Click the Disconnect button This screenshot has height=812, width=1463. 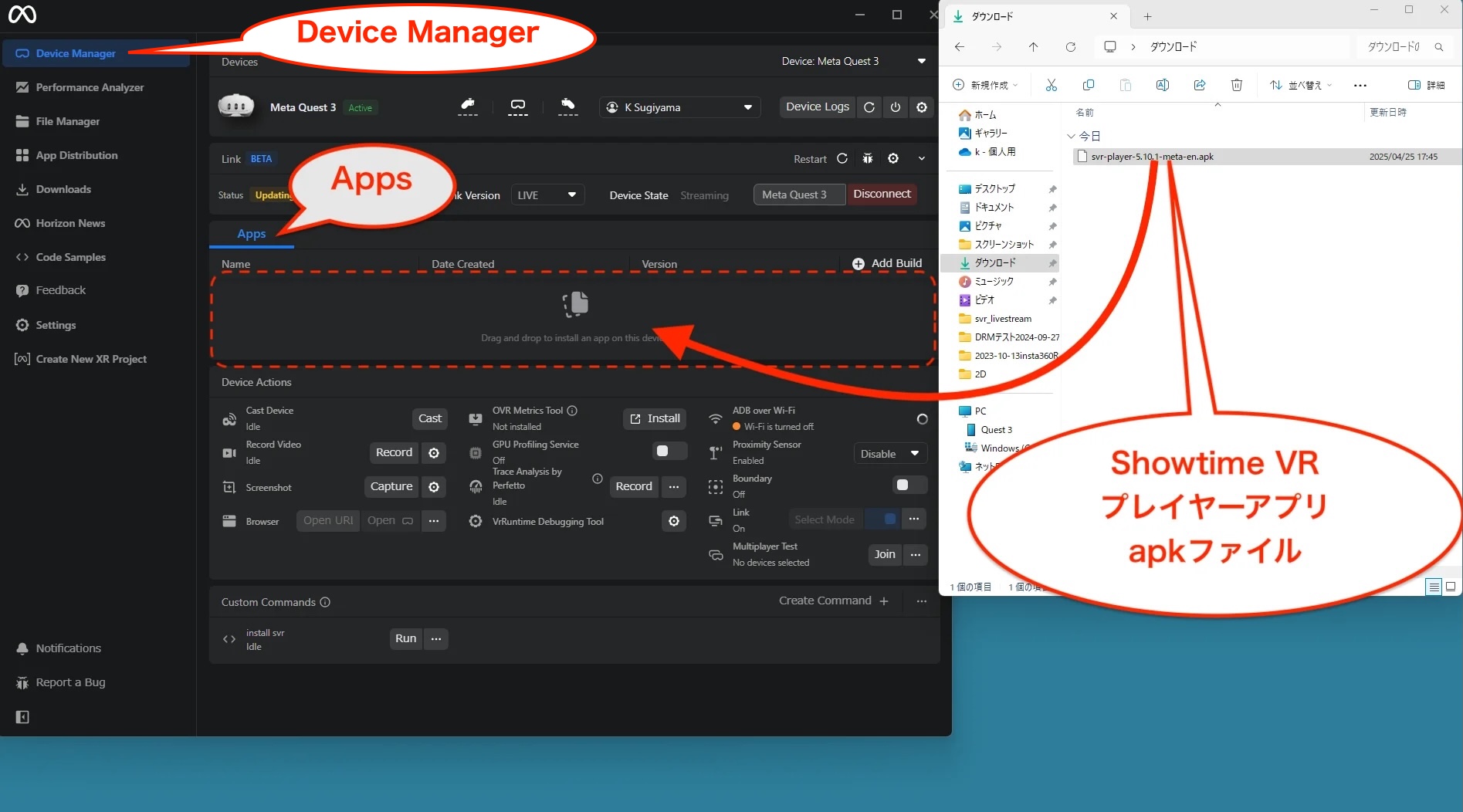point(882,195)
